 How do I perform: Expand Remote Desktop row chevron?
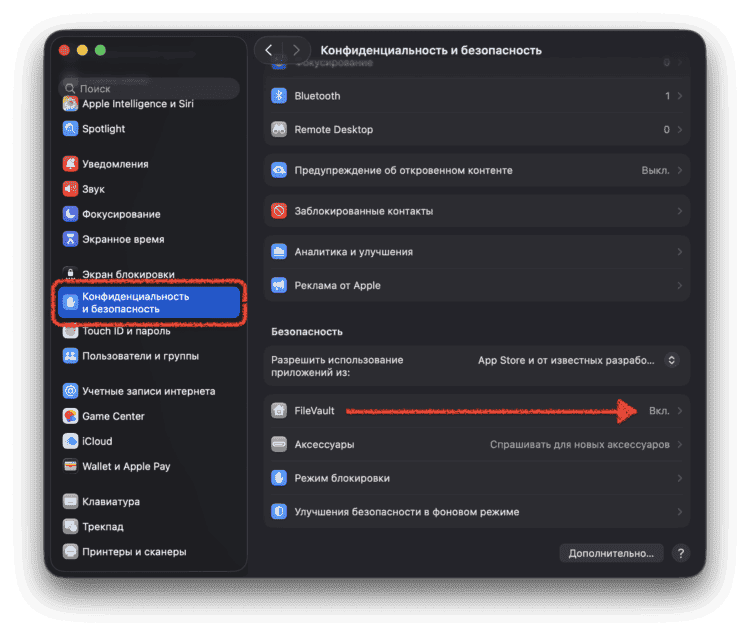pos(680,129)
